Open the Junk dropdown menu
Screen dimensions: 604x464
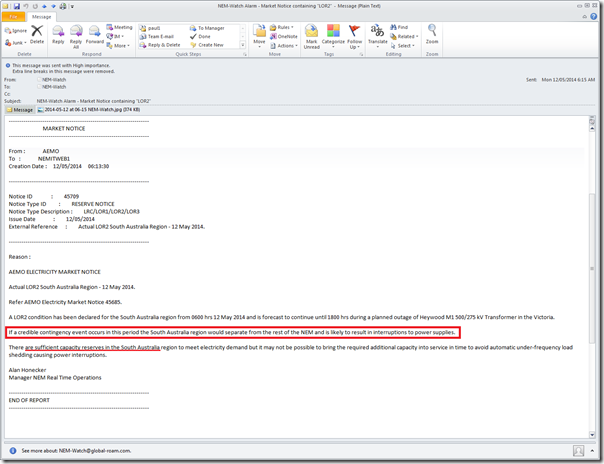[16, 43]
